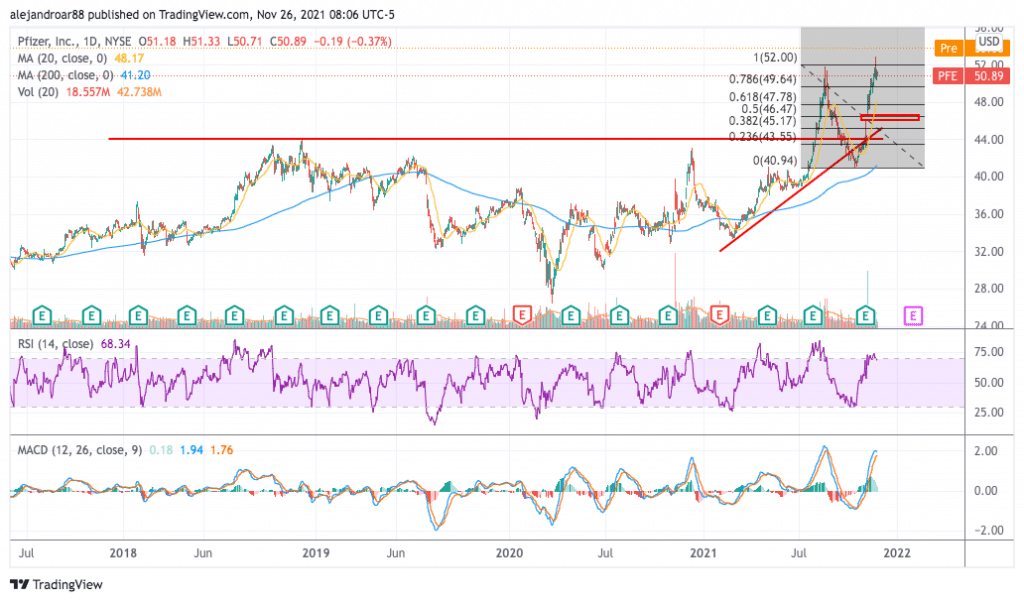Viewport: 1024px width, 602px height.
Task: Click the red earnings marker just after 2020
Action: point(522,316)
